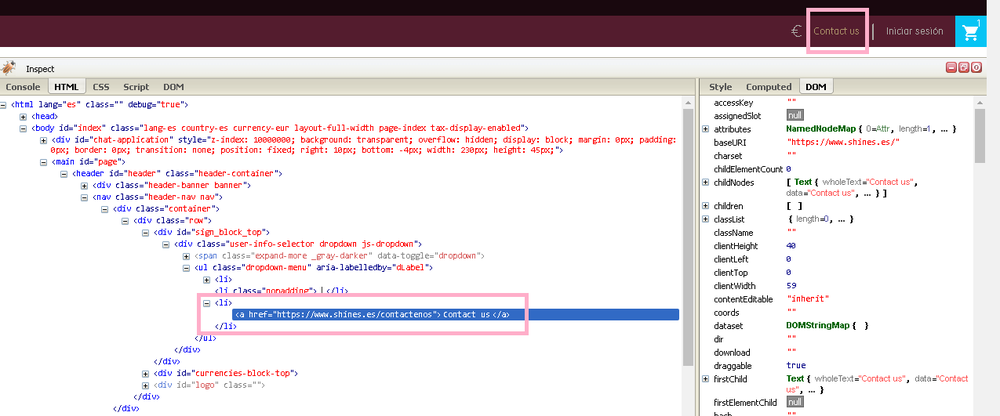Expand the head node

(23, 117)
